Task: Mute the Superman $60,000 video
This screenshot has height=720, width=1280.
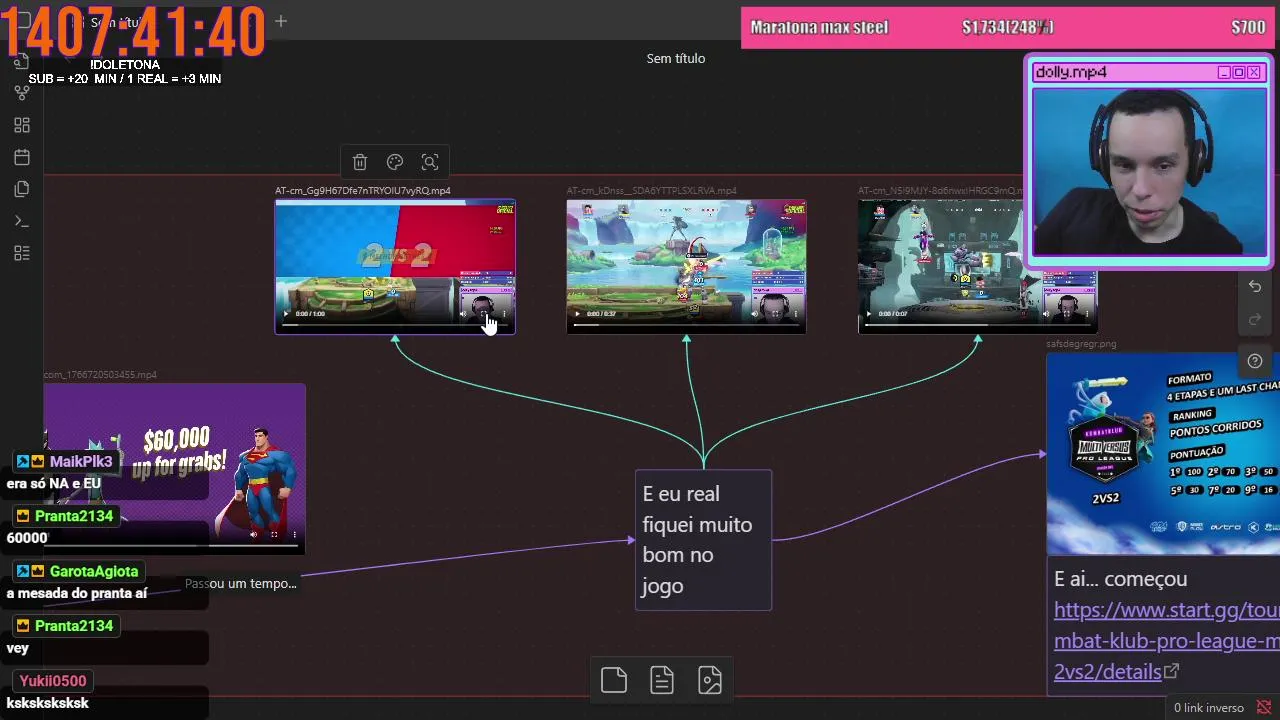Action: tap(253, 534)
